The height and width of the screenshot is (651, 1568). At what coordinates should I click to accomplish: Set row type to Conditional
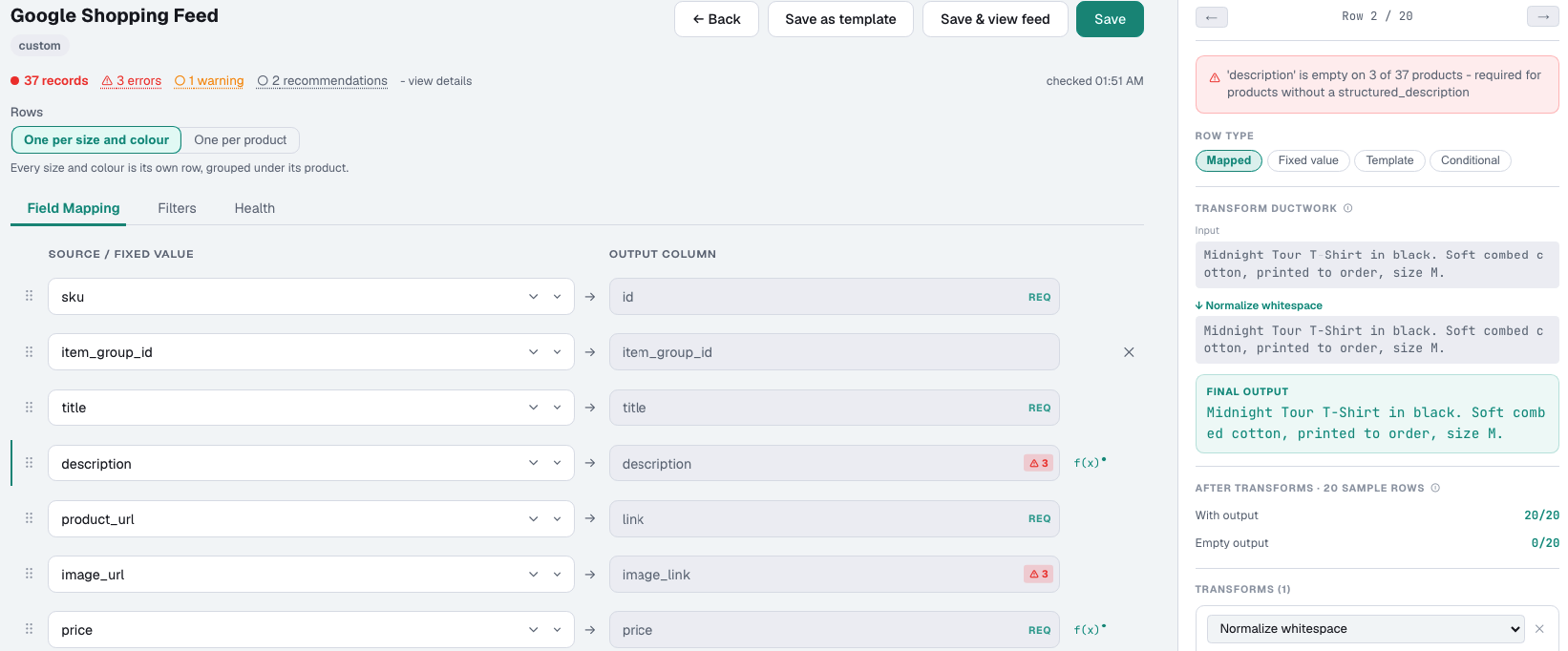pos(1470,160)
